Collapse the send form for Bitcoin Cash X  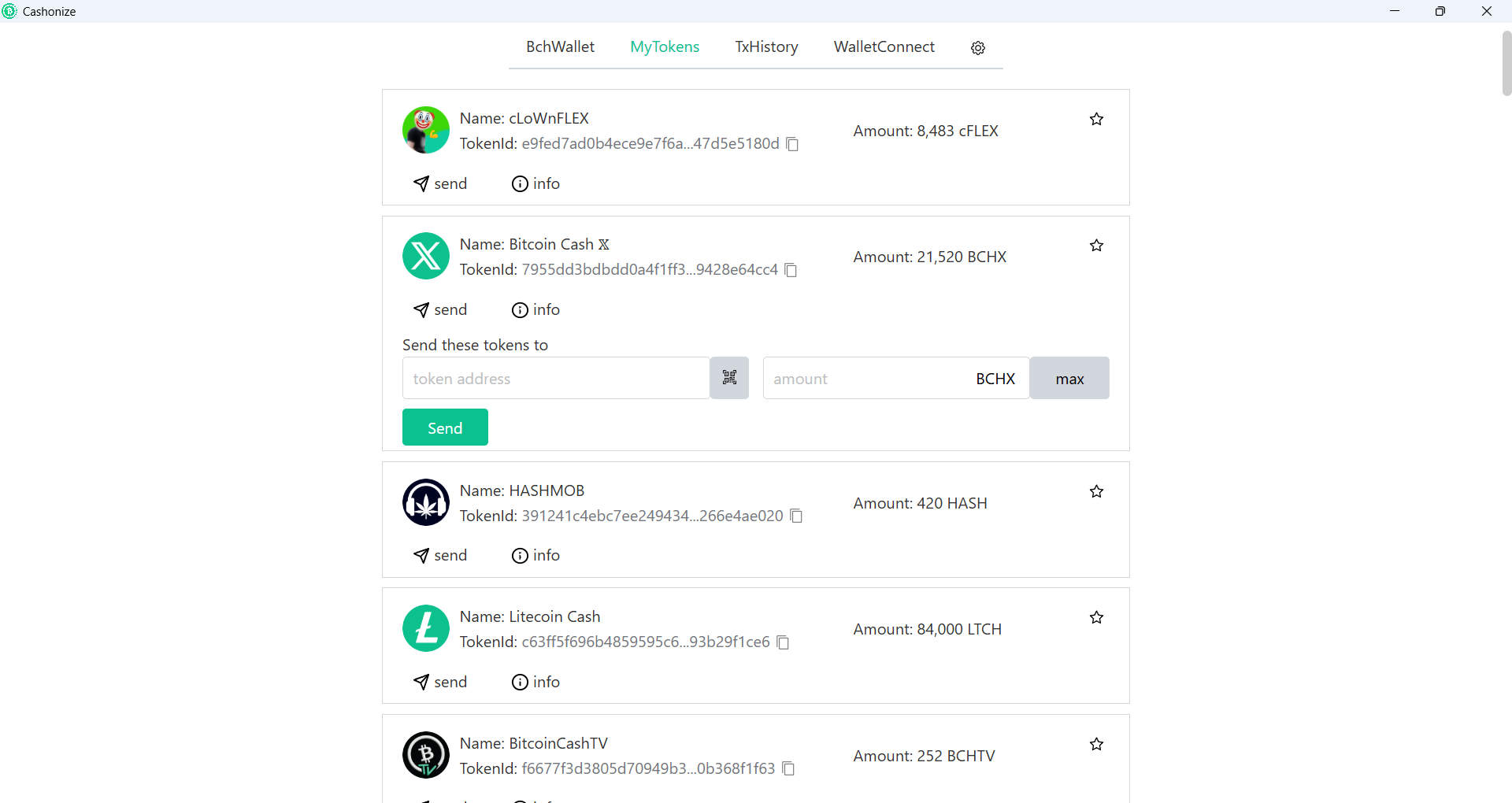pos(440,310)
